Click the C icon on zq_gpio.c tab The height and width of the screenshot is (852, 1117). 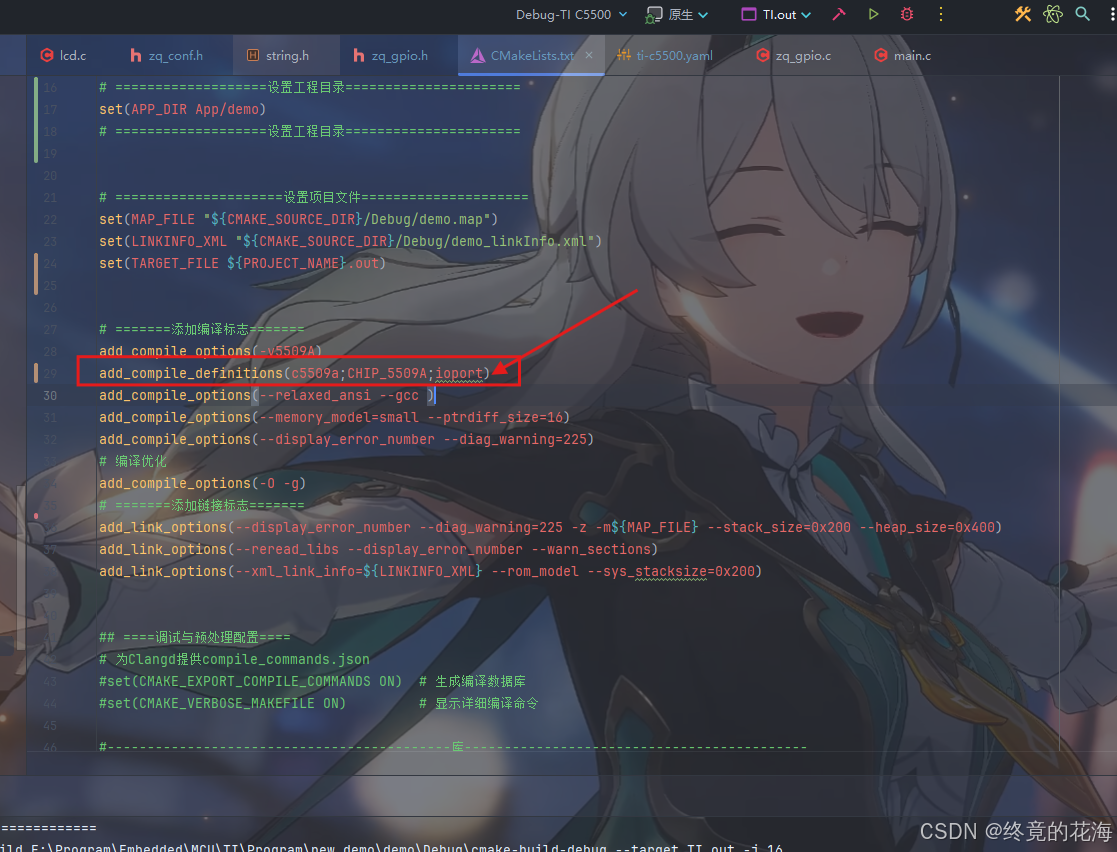click(x=763, y=56)
